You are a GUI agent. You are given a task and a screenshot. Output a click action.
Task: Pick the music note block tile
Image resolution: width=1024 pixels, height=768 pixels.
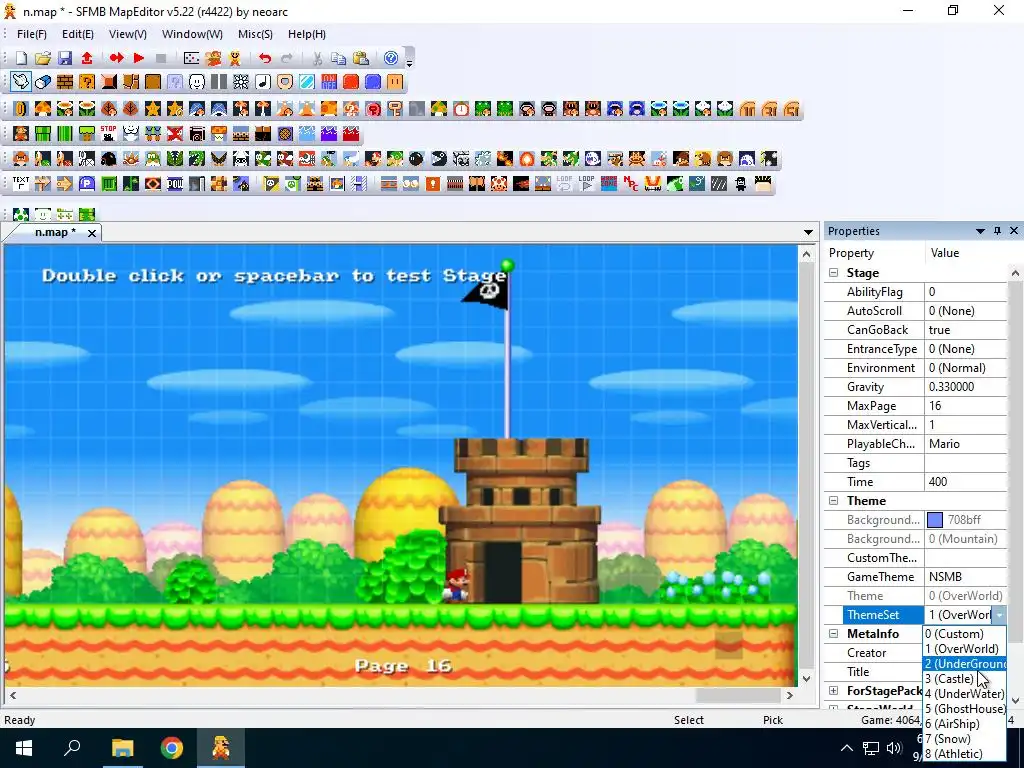tap(263, 82)
